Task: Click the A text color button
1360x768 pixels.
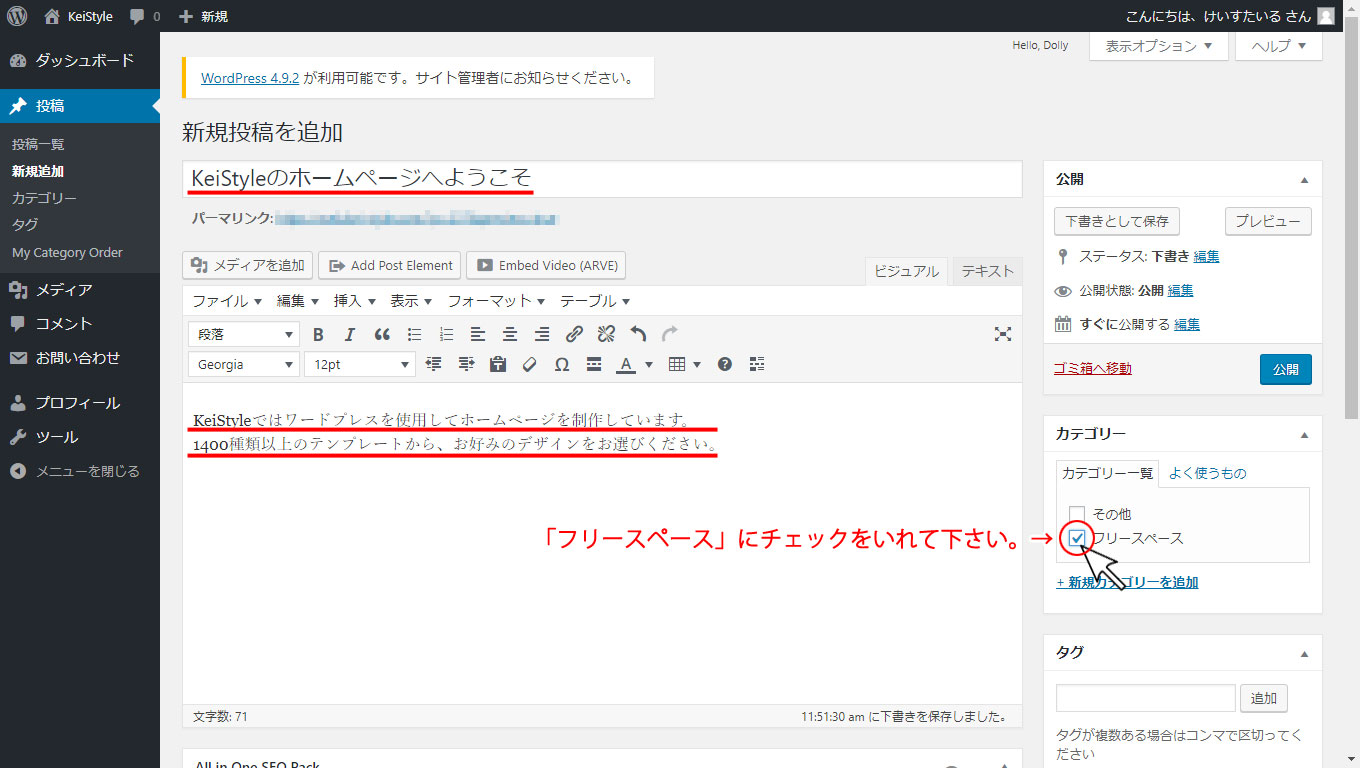Action: (626, 365)
